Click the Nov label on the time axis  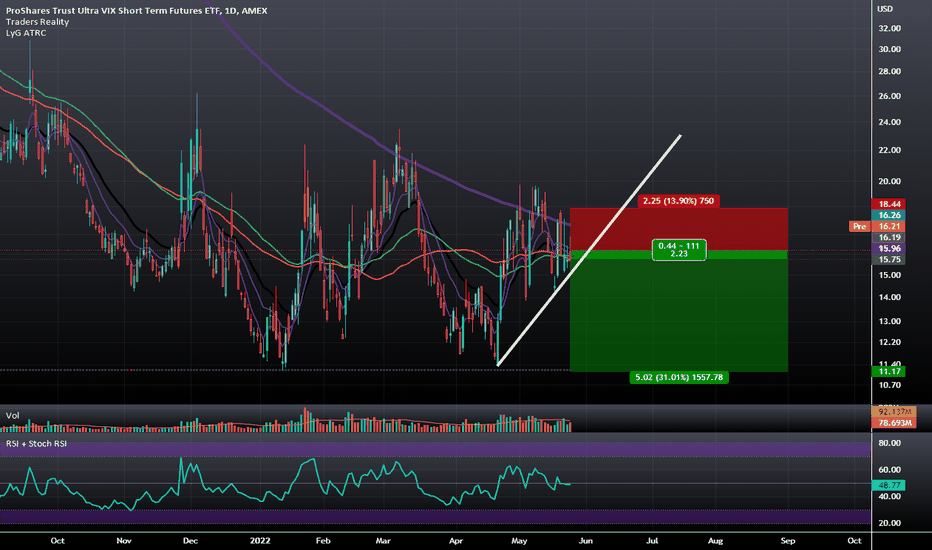(x=124, y=540)
